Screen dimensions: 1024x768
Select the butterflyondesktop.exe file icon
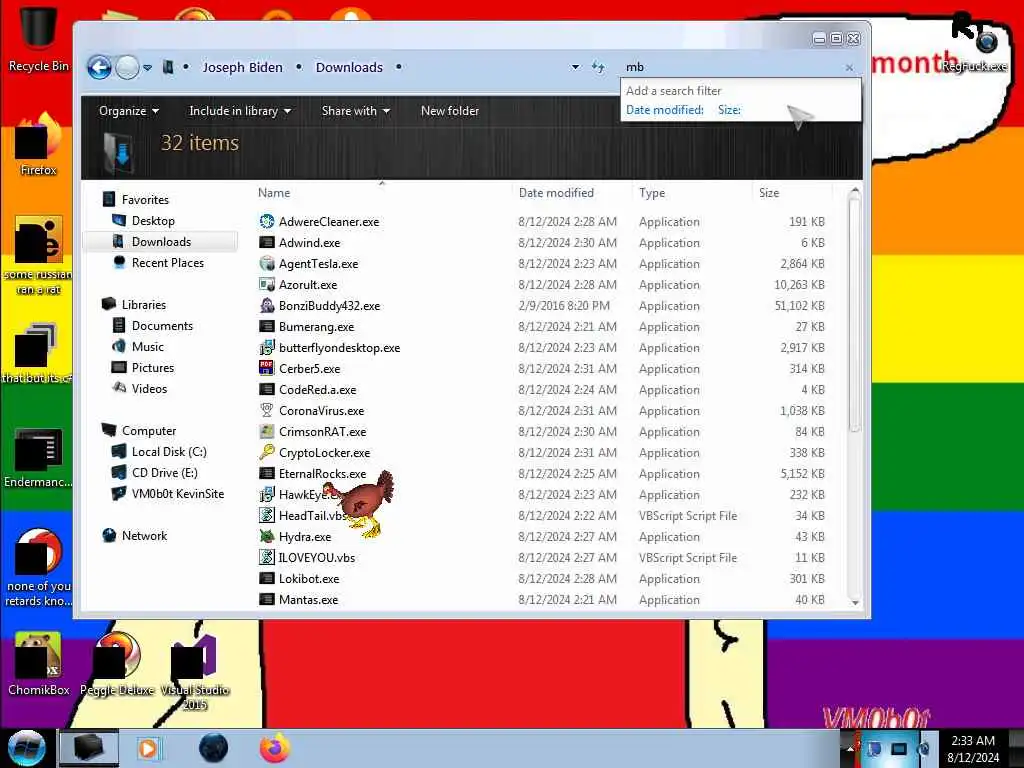[266, 347]
